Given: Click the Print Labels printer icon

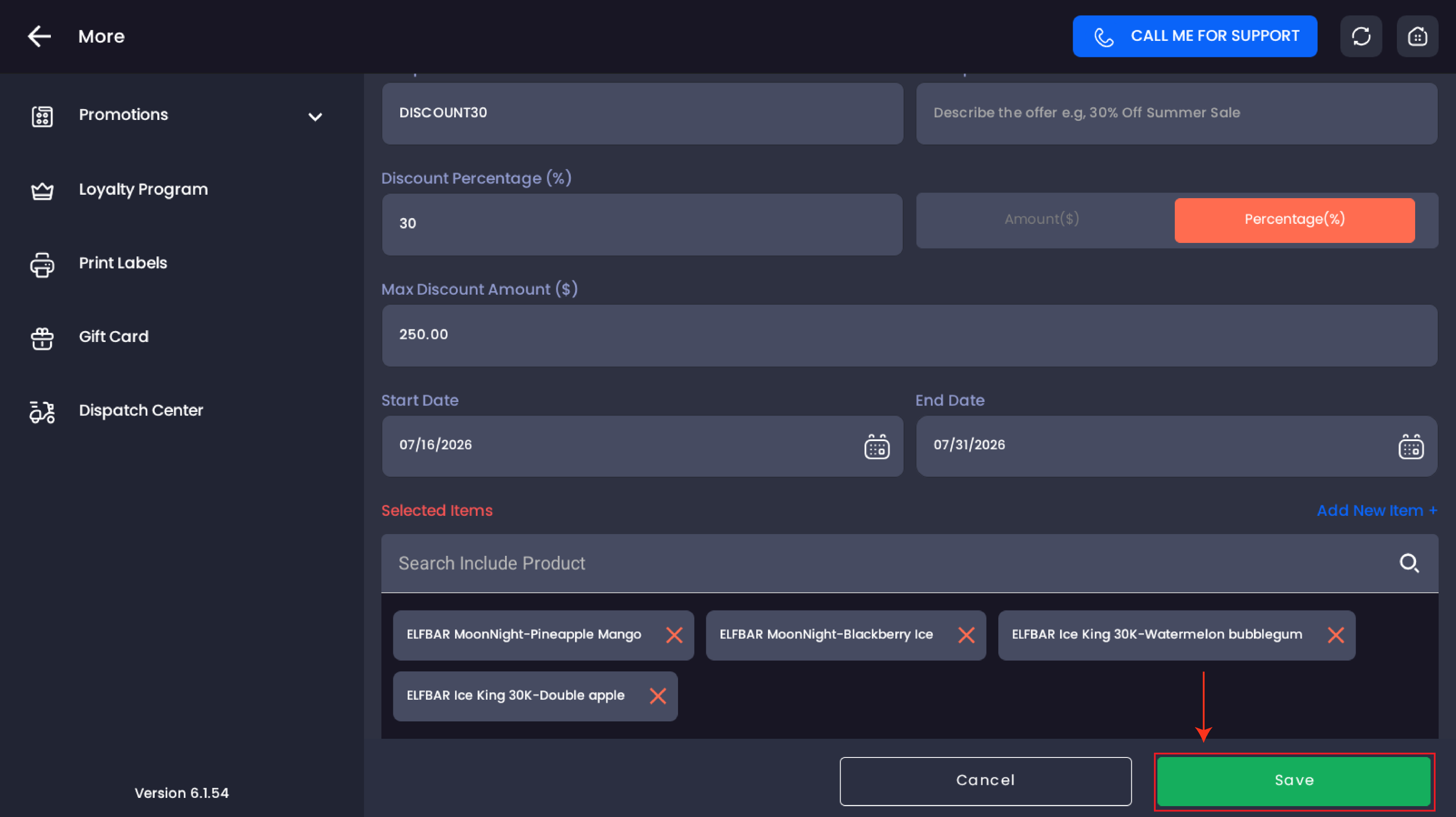Looking at the screenshot, I should coord(43,264).
